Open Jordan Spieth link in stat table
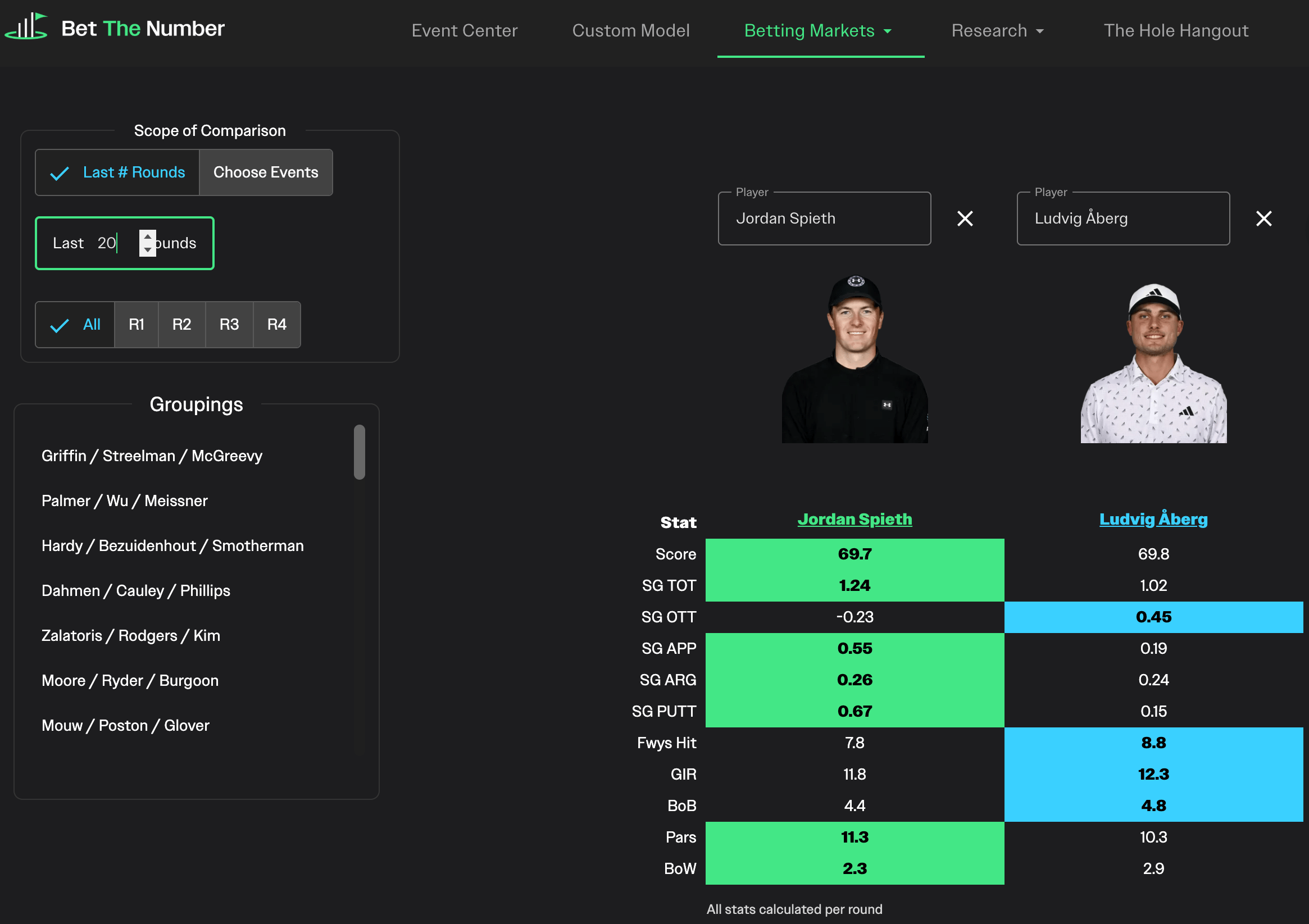Screen dimensions: 1309x924 854,518
